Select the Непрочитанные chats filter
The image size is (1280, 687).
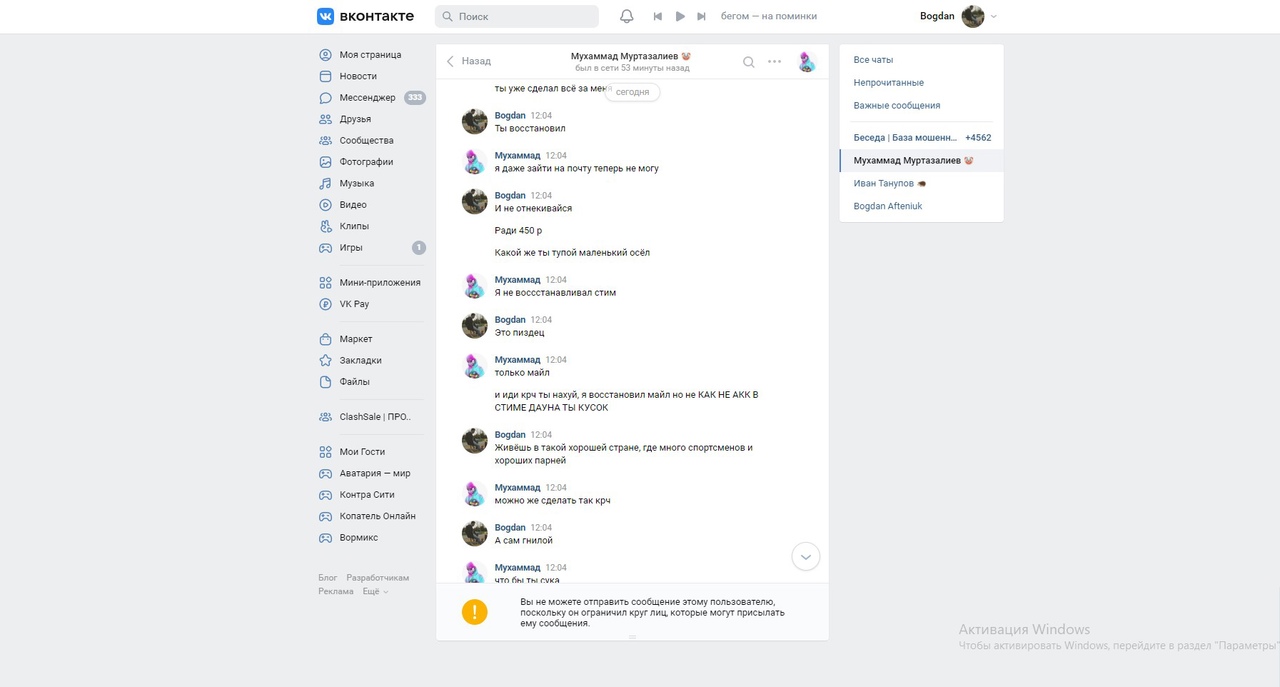coord(888,83)
